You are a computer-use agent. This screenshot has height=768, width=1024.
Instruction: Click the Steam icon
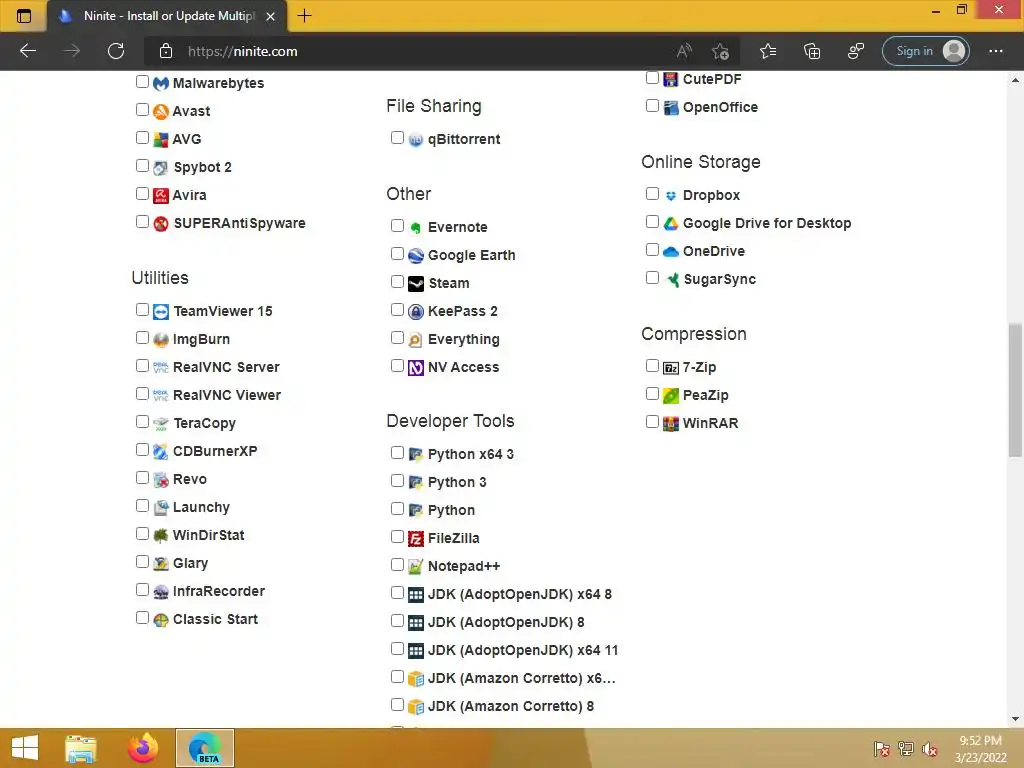coord(416,283)
